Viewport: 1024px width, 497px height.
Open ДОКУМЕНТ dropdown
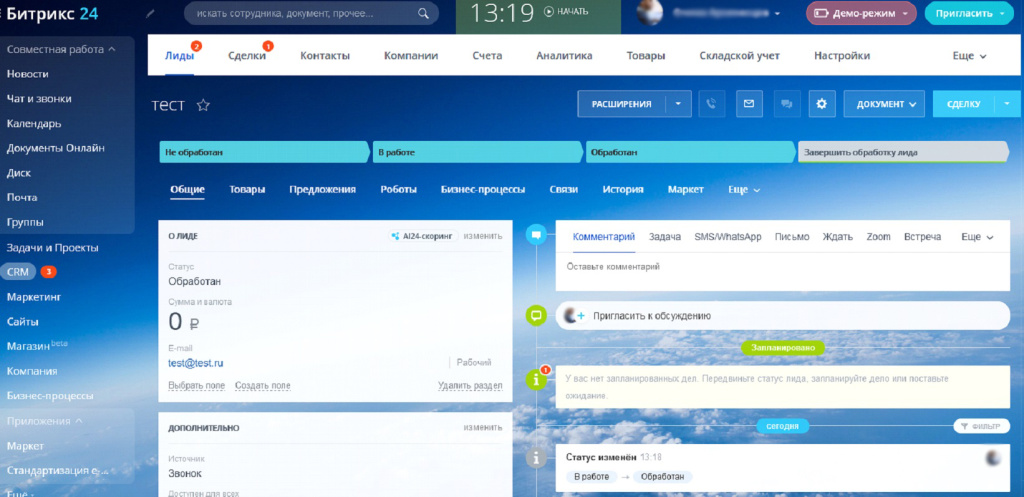[884, 104]
